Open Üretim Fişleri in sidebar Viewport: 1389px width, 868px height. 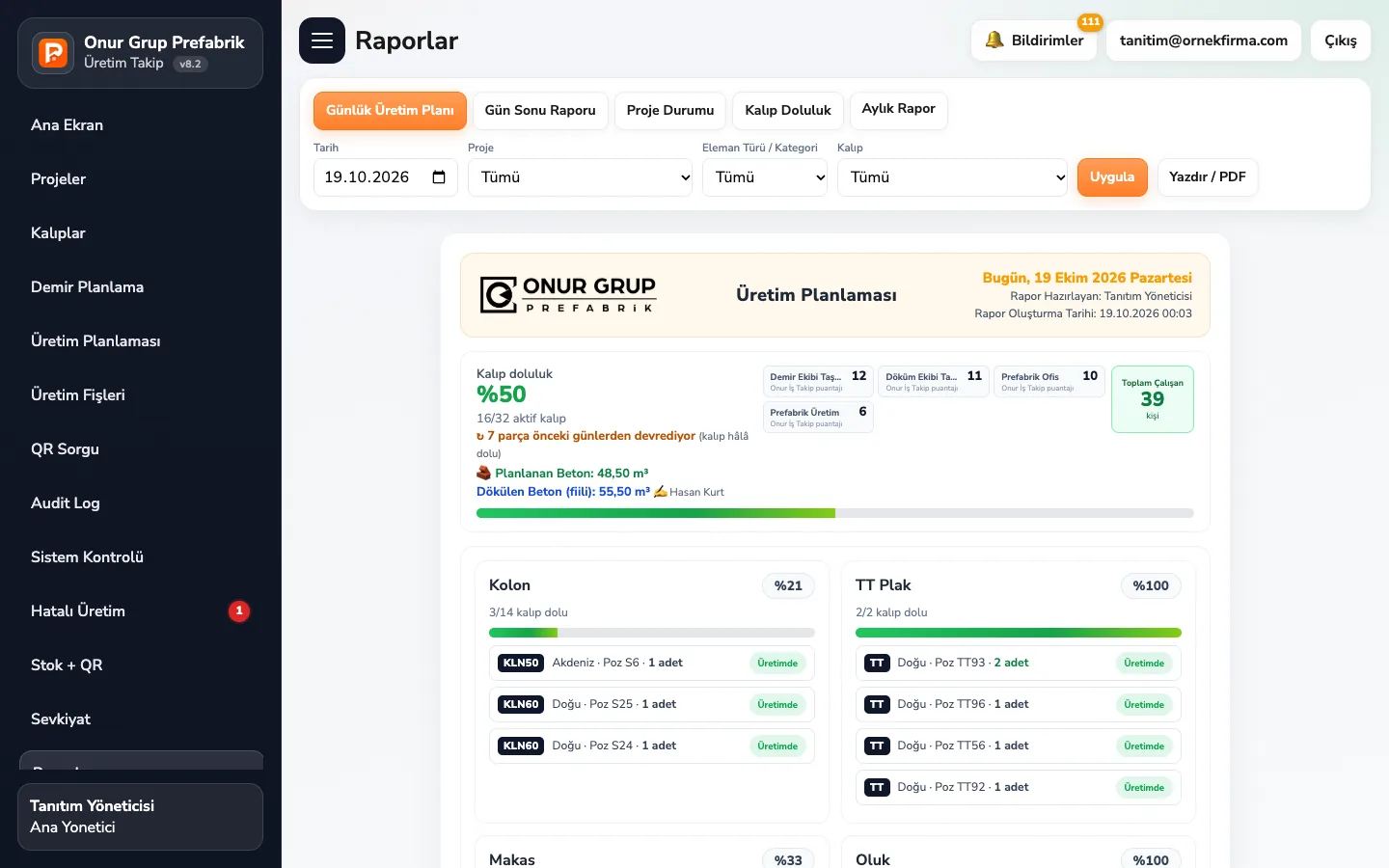tap(140, 395)
